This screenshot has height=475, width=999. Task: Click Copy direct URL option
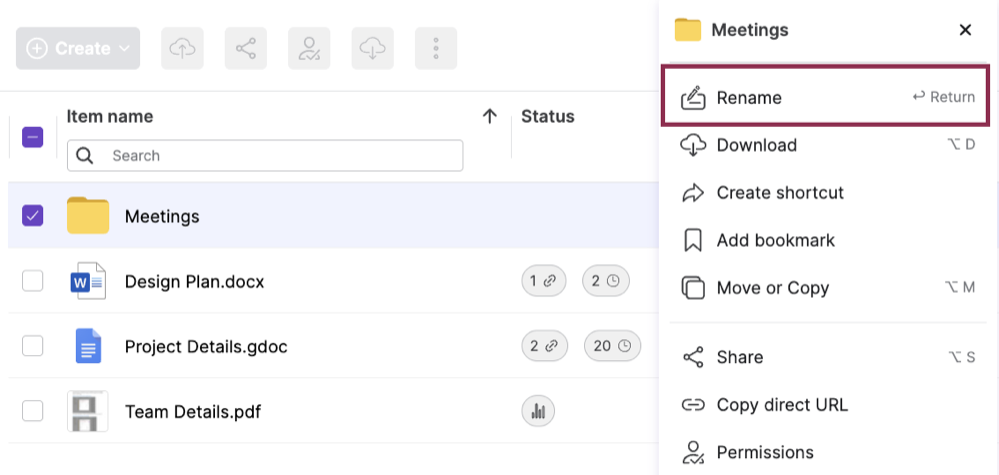[x=781, y=405]
